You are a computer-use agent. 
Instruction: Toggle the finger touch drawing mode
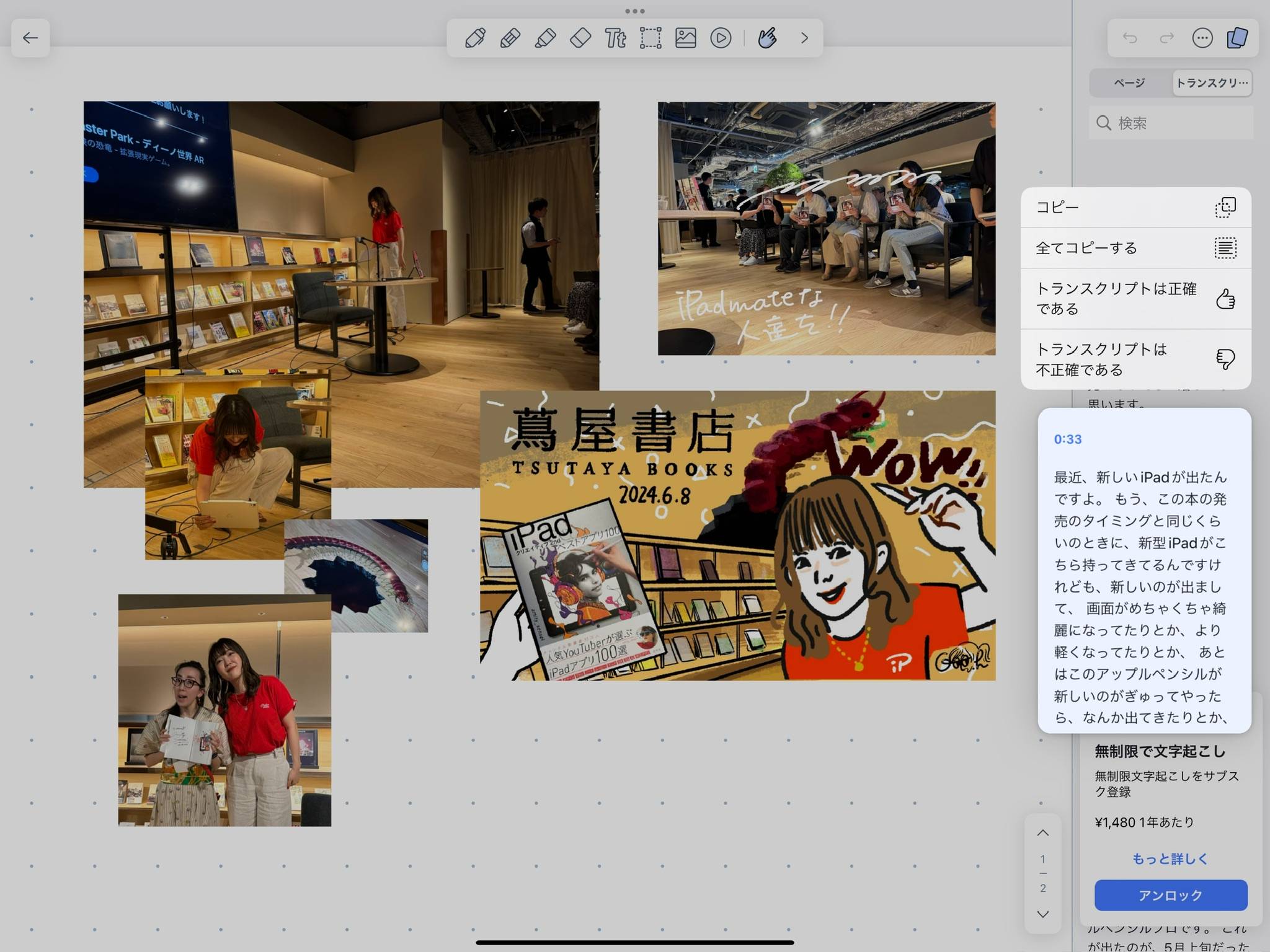767,38
